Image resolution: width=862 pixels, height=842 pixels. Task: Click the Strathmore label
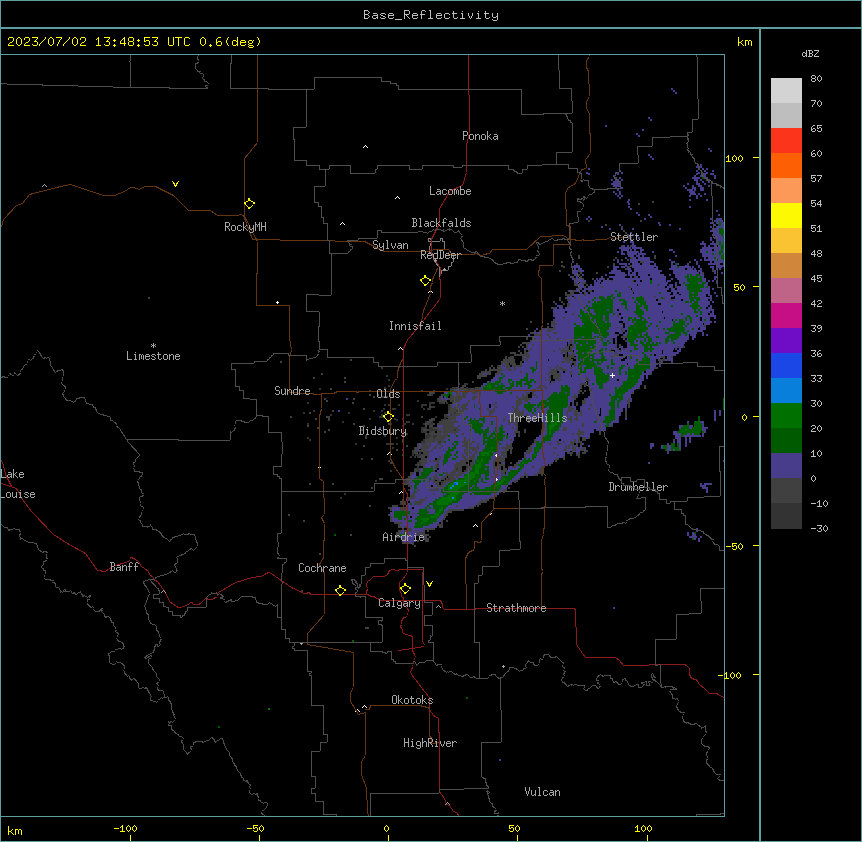tap(516, 608)
